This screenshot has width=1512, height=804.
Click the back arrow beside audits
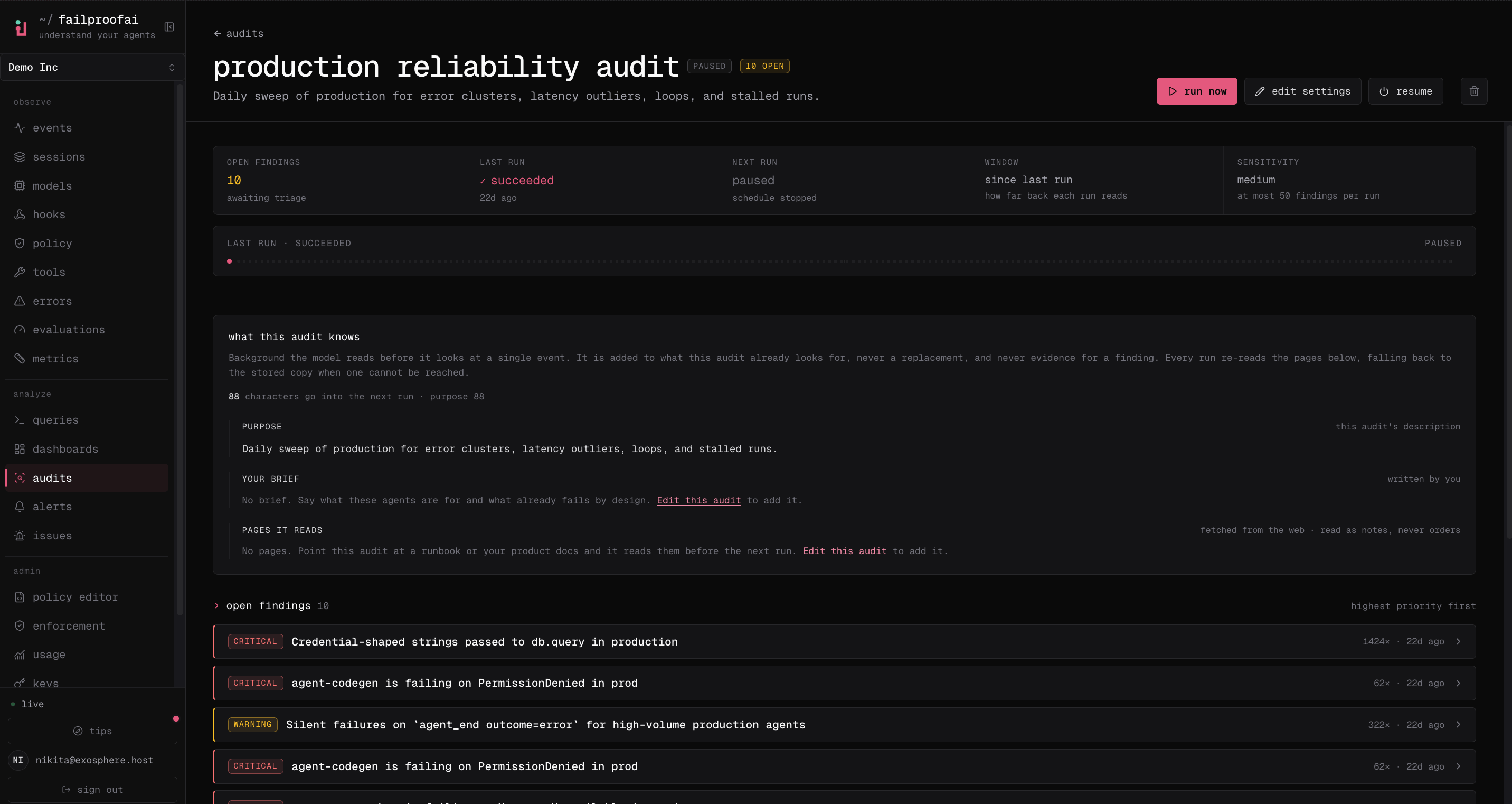pos(217,33)
